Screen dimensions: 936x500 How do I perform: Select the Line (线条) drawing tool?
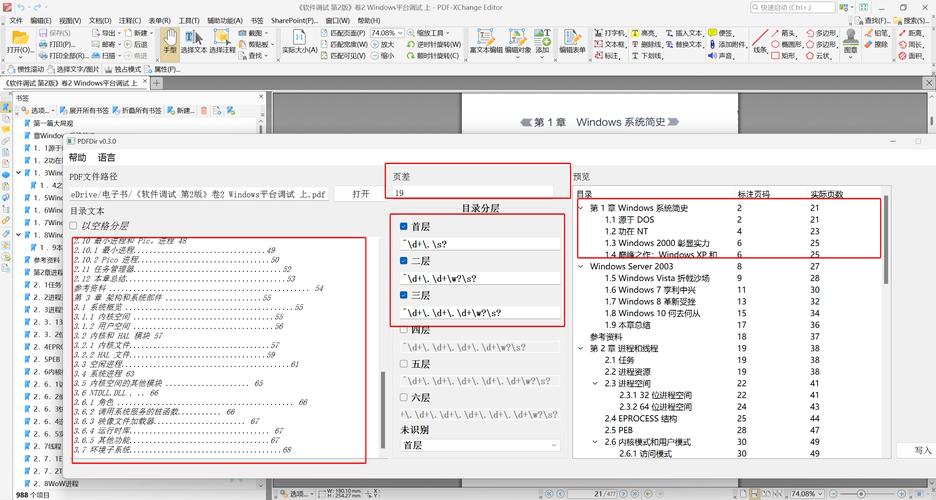(x=760, y=40)
